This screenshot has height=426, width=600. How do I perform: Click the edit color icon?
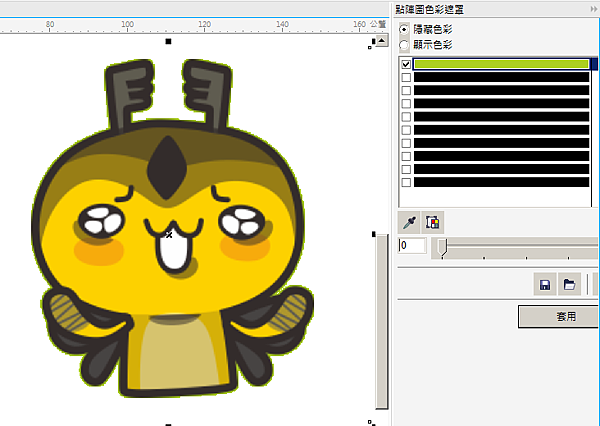click(x=433, y=221)
